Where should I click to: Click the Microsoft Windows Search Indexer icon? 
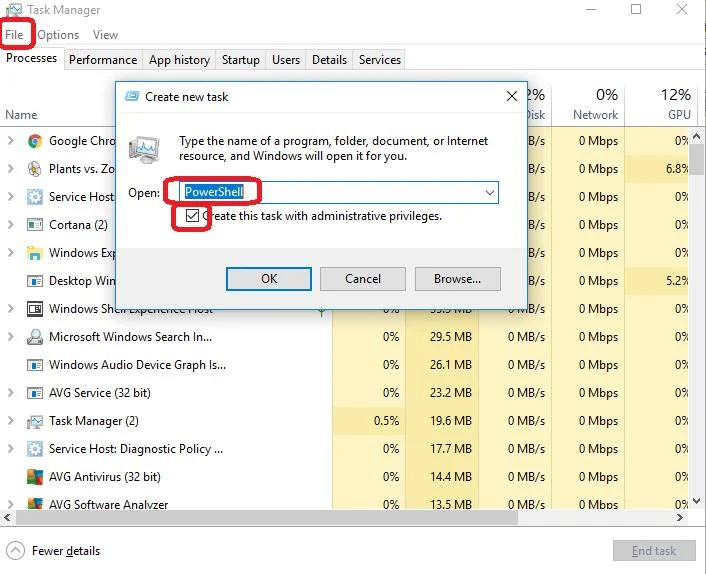pyautogui.click(x=35, y=337)
